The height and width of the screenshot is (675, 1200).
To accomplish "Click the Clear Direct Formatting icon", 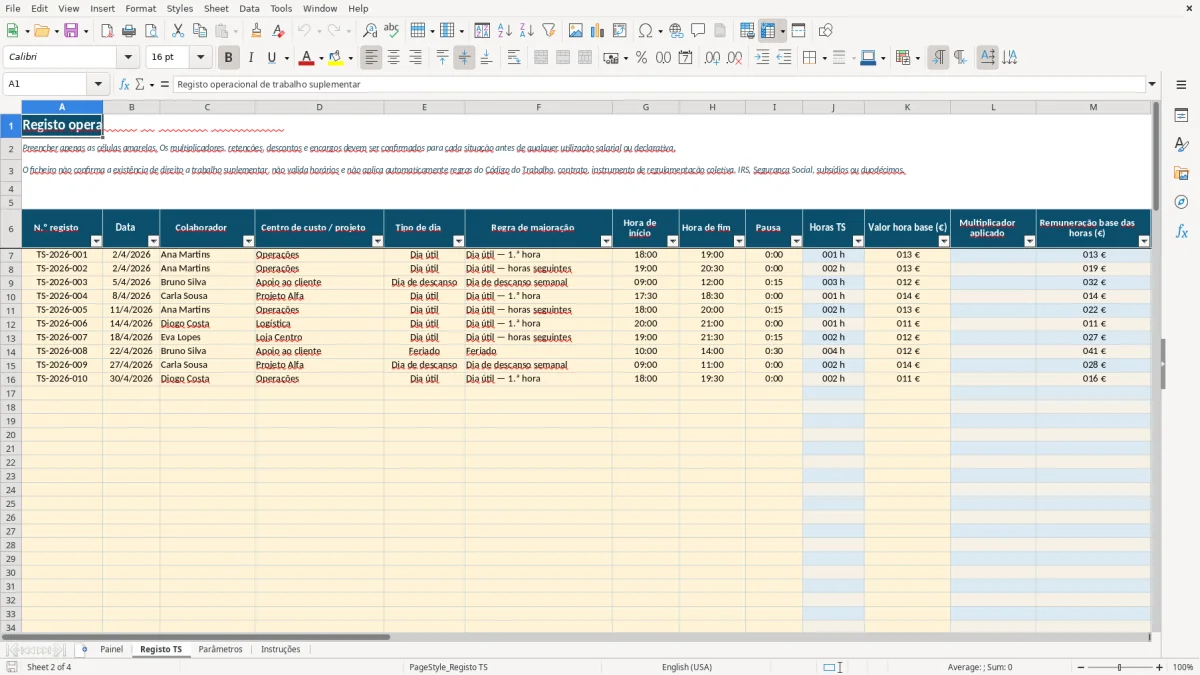I will (x=278, y=31).
